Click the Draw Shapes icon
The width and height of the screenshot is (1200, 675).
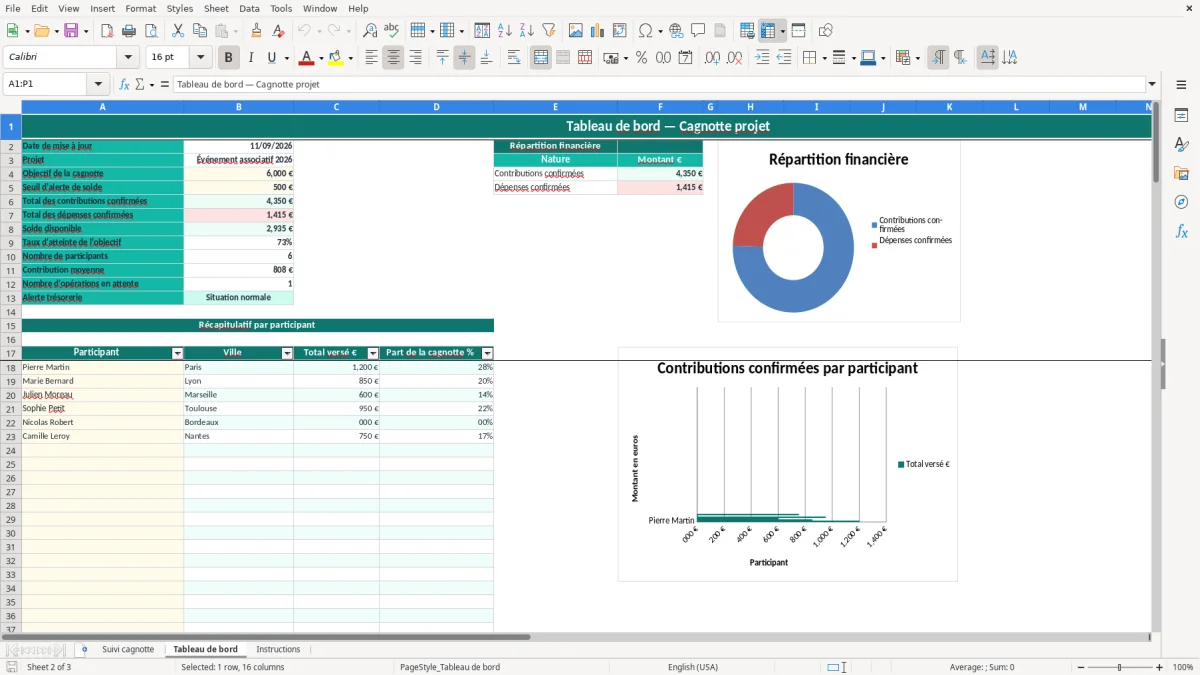pos(825,31)
